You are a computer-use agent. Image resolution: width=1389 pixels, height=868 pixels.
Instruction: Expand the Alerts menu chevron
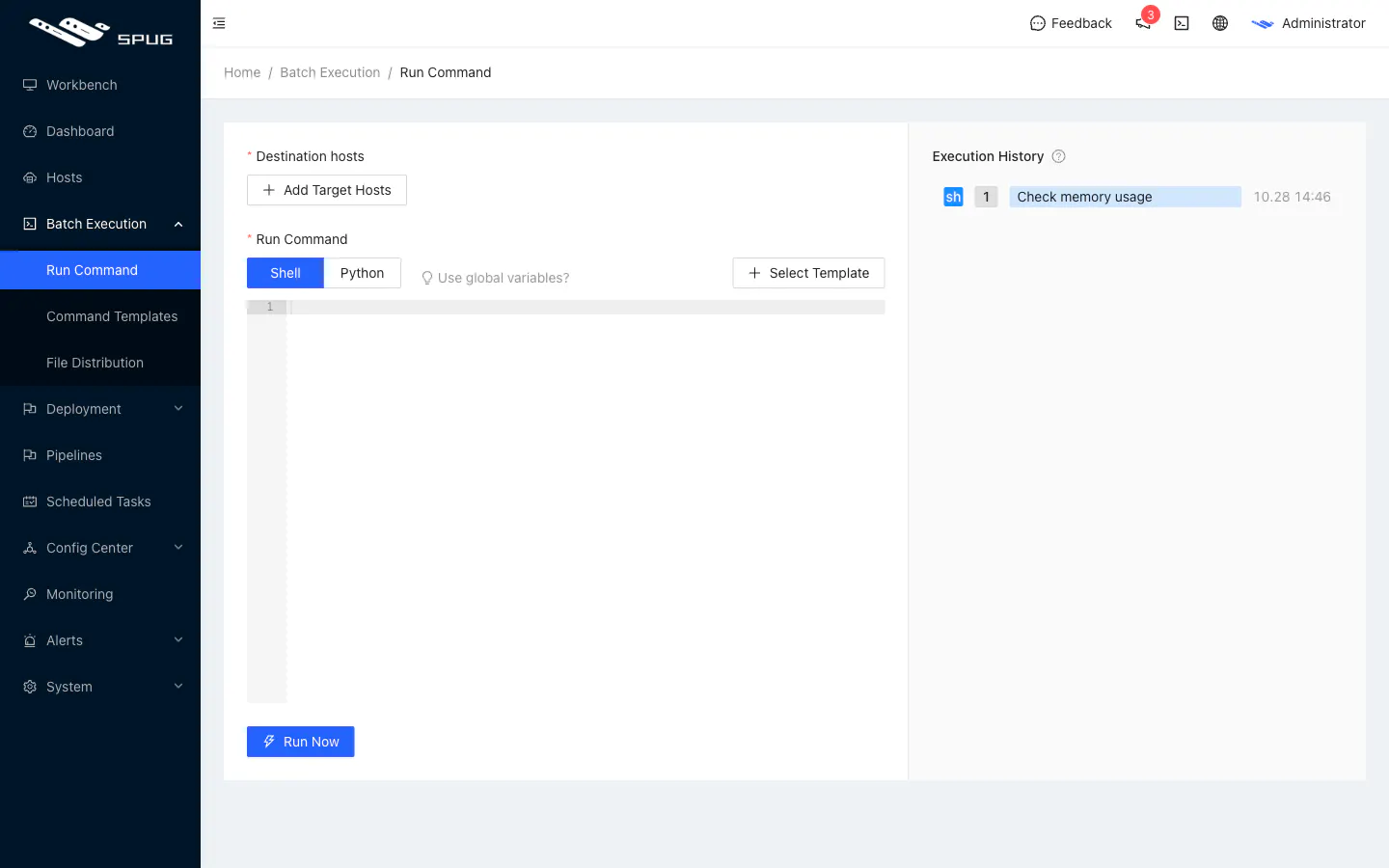(178, 640)
